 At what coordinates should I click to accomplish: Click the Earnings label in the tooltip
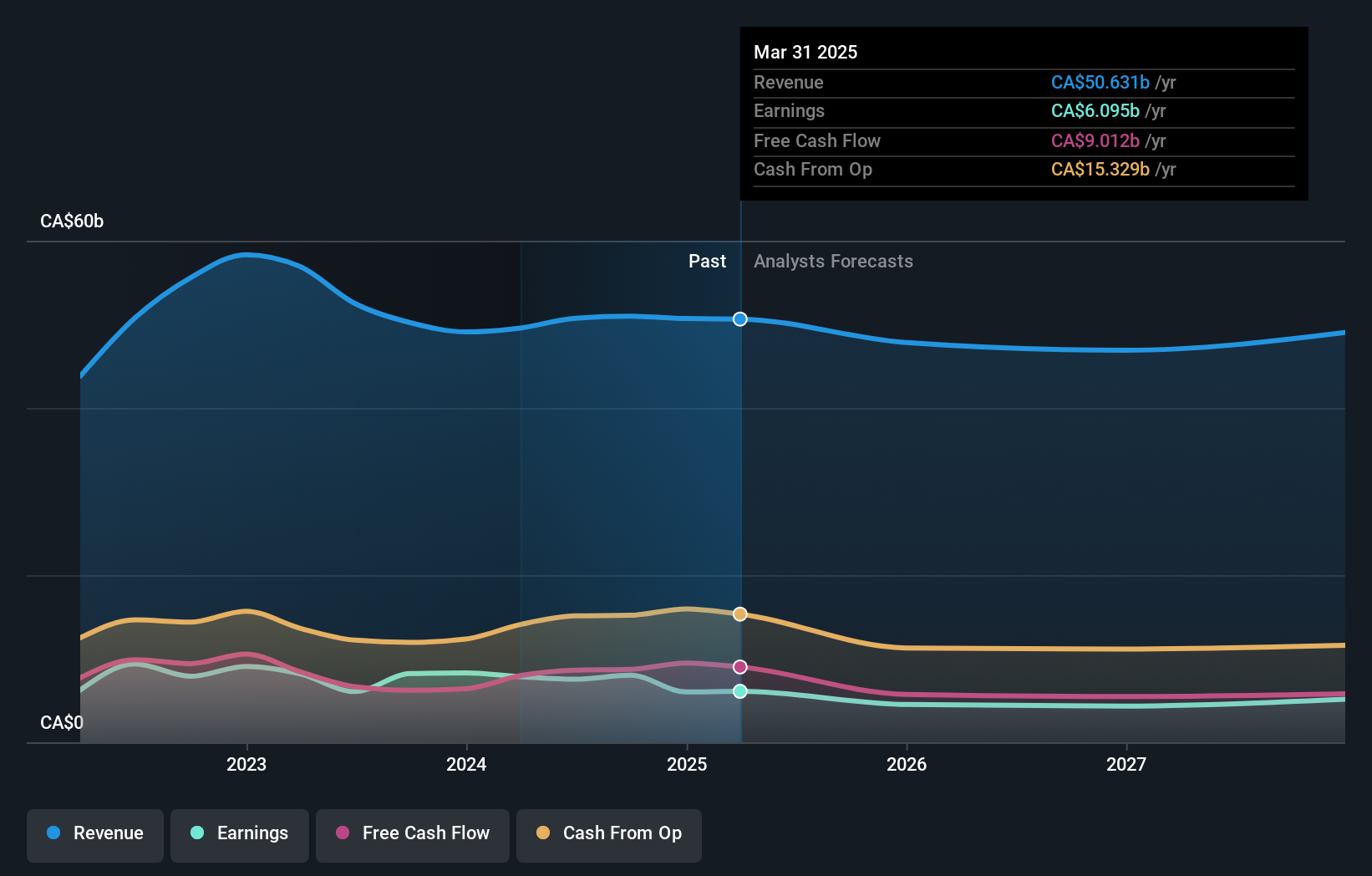[x=789, y=111]
